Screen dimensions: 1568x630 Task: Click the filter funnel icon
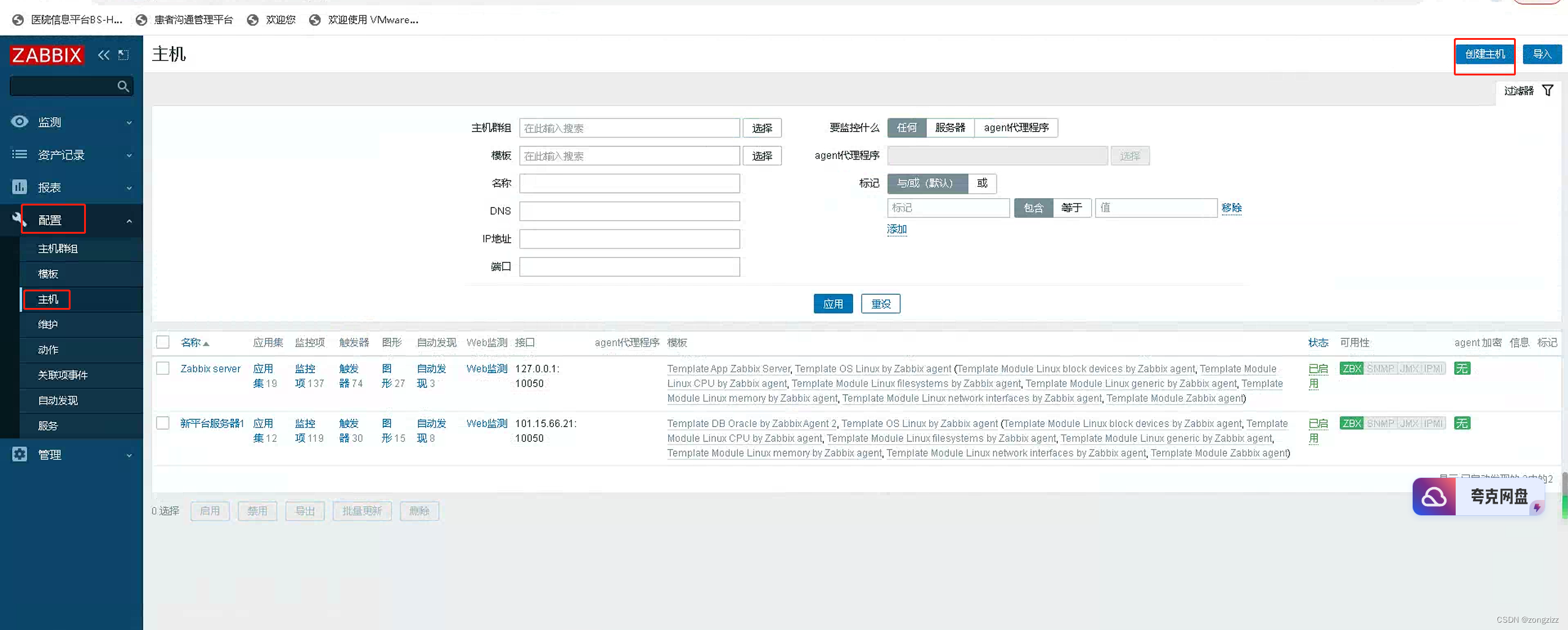pyautogui.click(x=1548, y=91)
